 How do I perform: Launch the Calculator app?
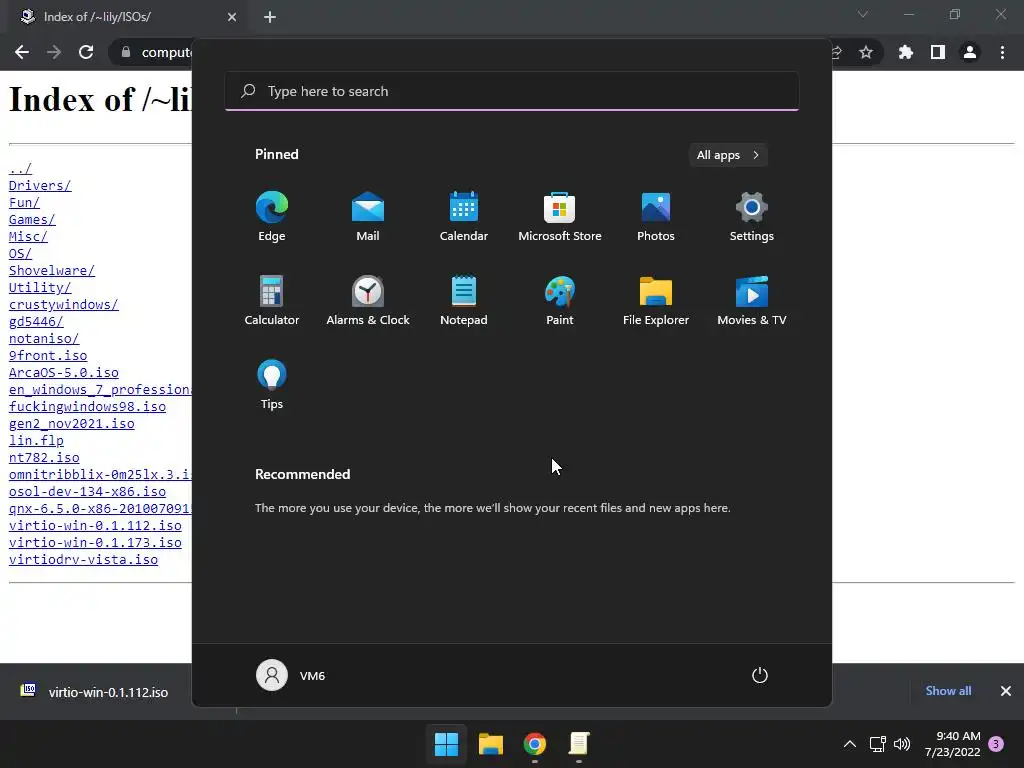click(272, 300)
